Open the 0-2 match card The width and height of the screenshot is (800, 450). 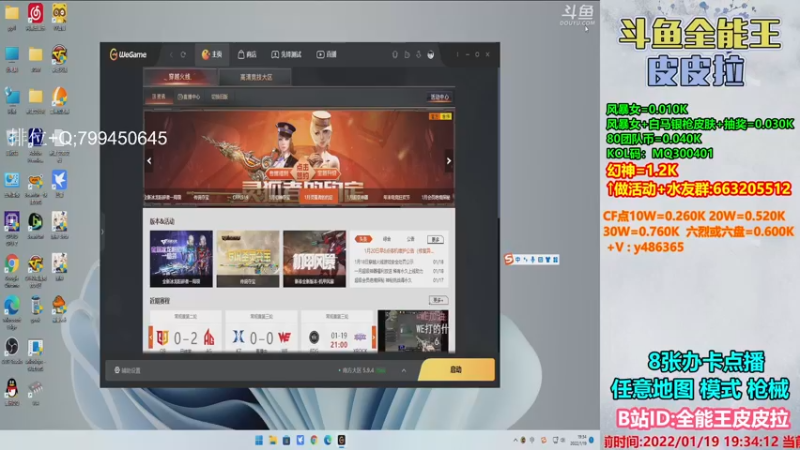(x=186, y=332)
